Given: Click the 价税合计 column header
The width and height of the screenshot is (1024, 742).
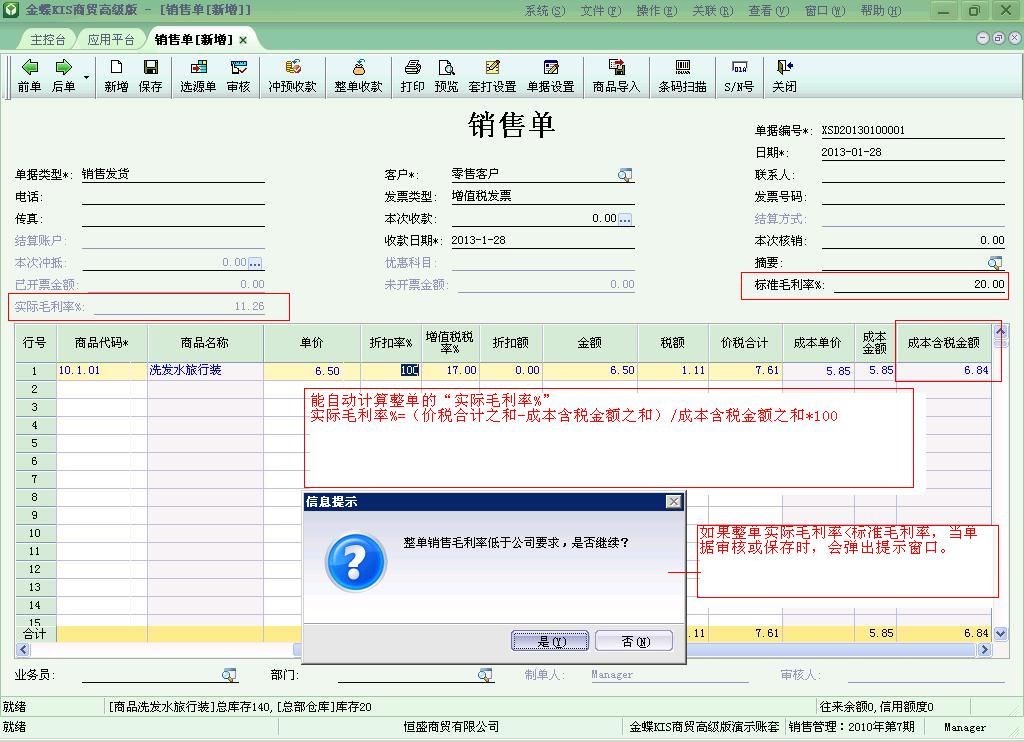Looking at the screenshot, I should pos(744,343).
